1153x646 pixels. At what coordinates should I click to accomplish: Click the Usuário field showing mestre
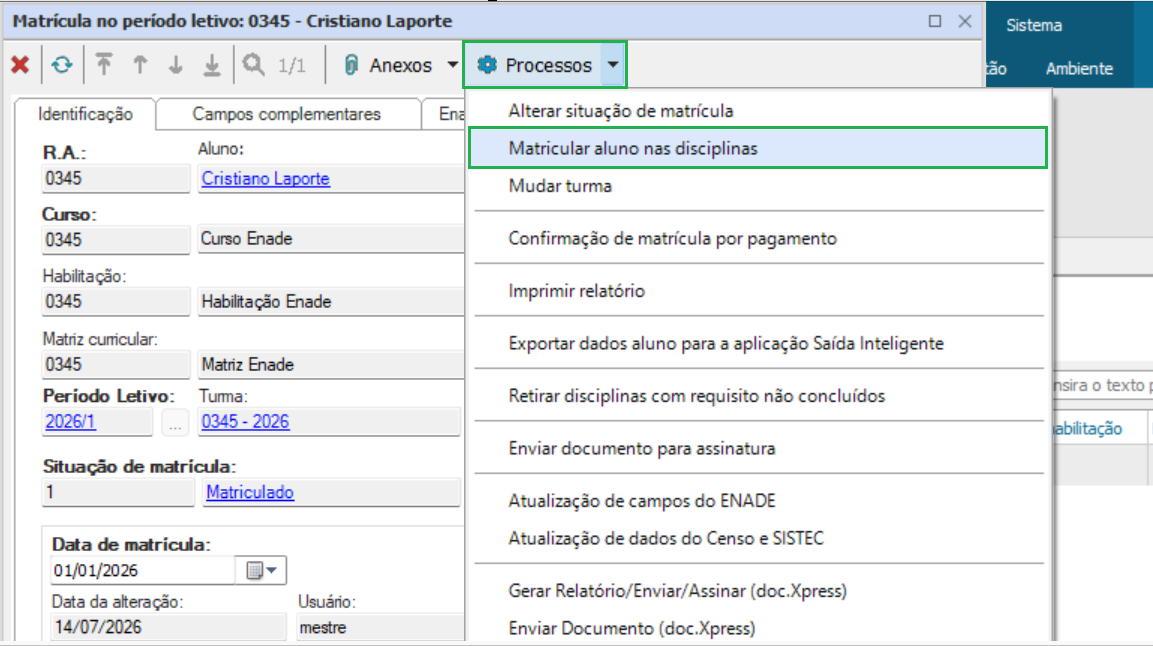[x=380, y=627]
